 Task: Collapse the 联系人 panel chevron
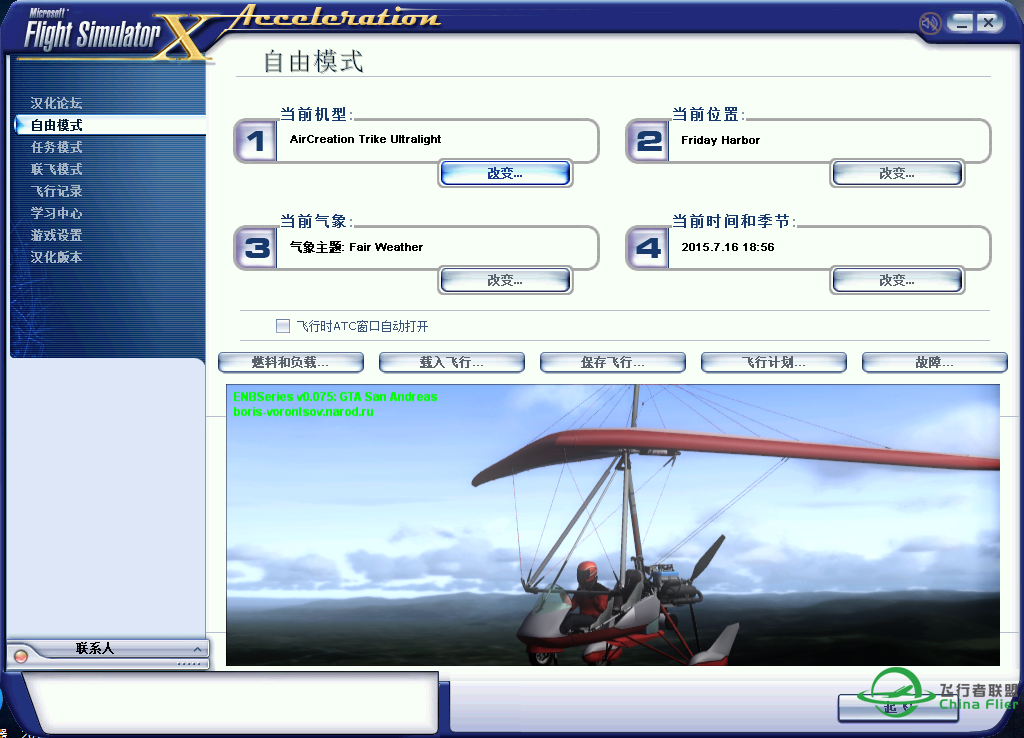(x=196, y=647)
